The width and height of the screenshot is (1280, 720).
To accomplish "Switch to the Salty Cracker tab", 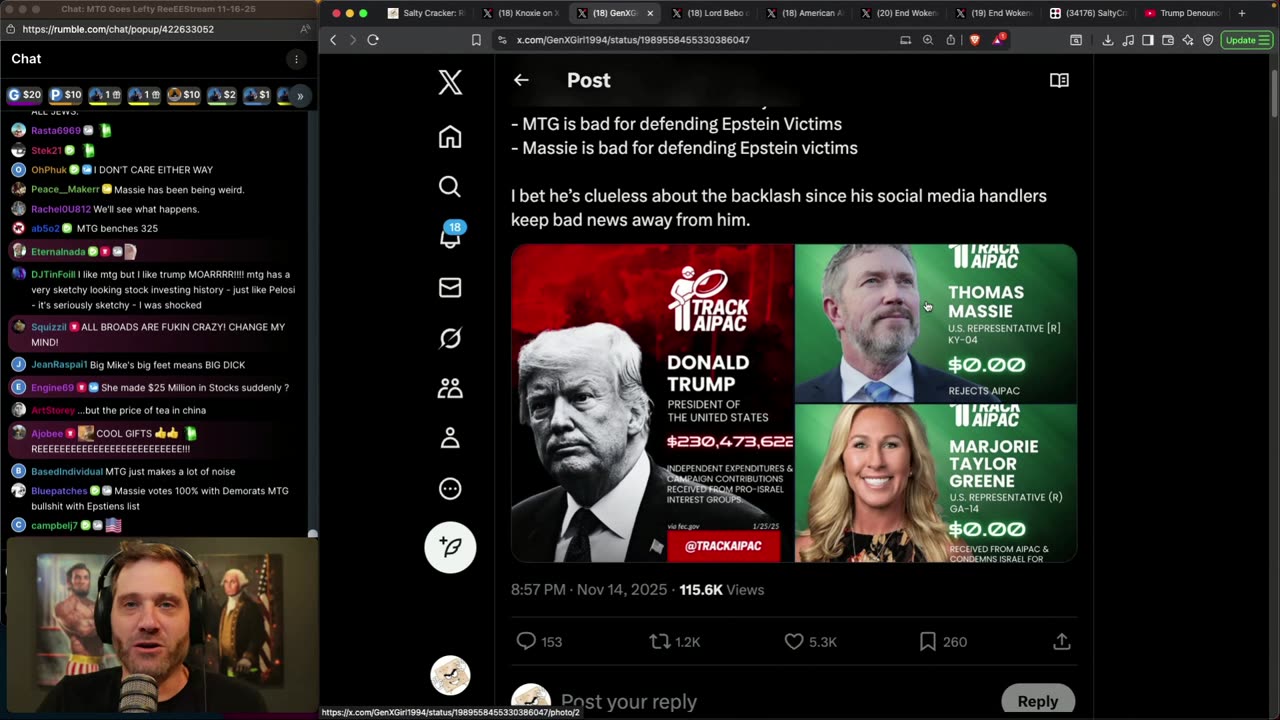I will [426, 13].
